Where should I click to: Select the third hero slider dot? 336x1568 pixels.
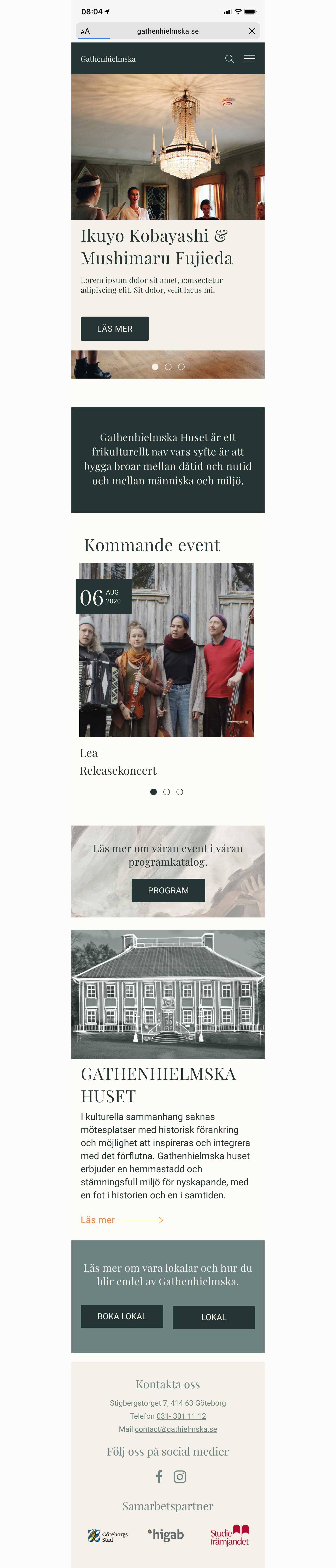pyautogui.click(x=181, y=367)
